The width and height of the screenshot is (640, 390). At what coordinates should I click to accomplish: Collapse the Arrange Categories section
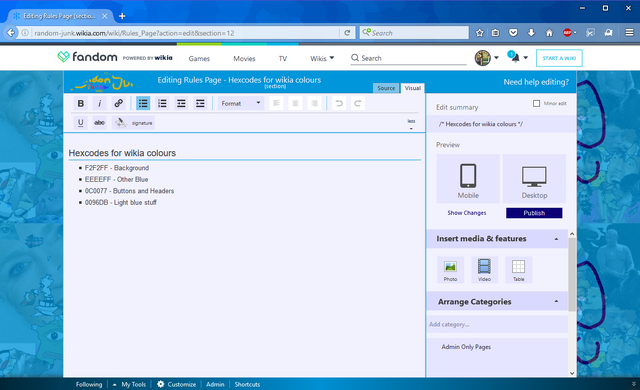[x=556, y=301]
